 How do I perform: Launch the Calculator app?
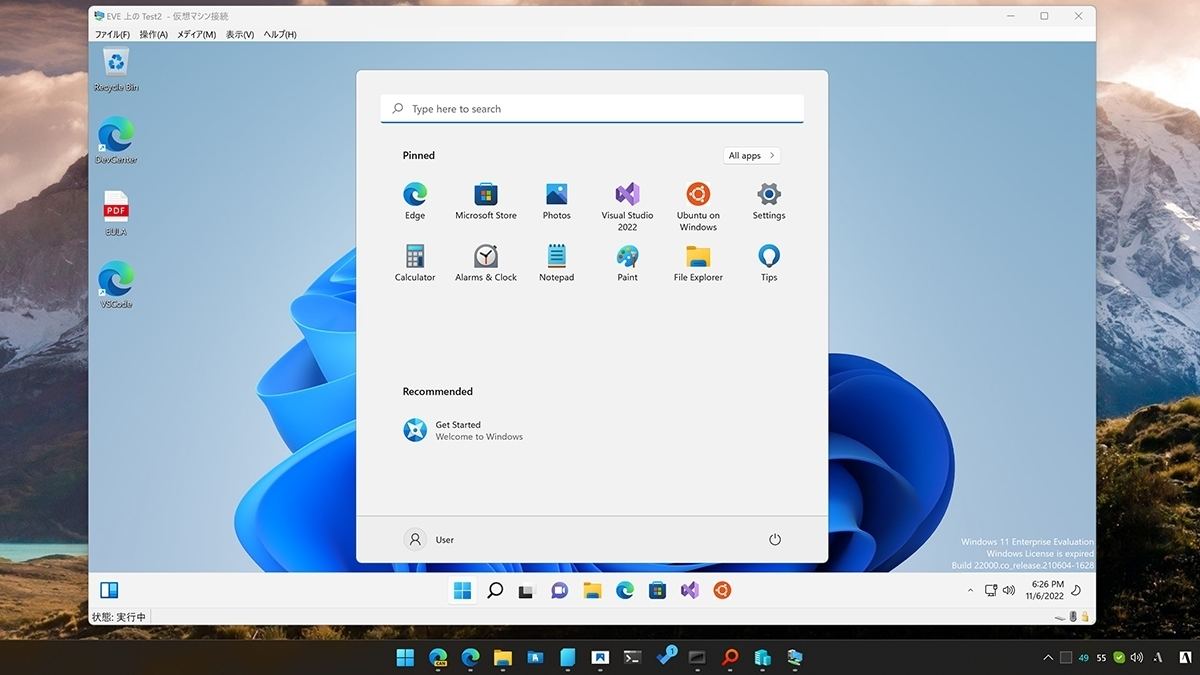(415, 263)
